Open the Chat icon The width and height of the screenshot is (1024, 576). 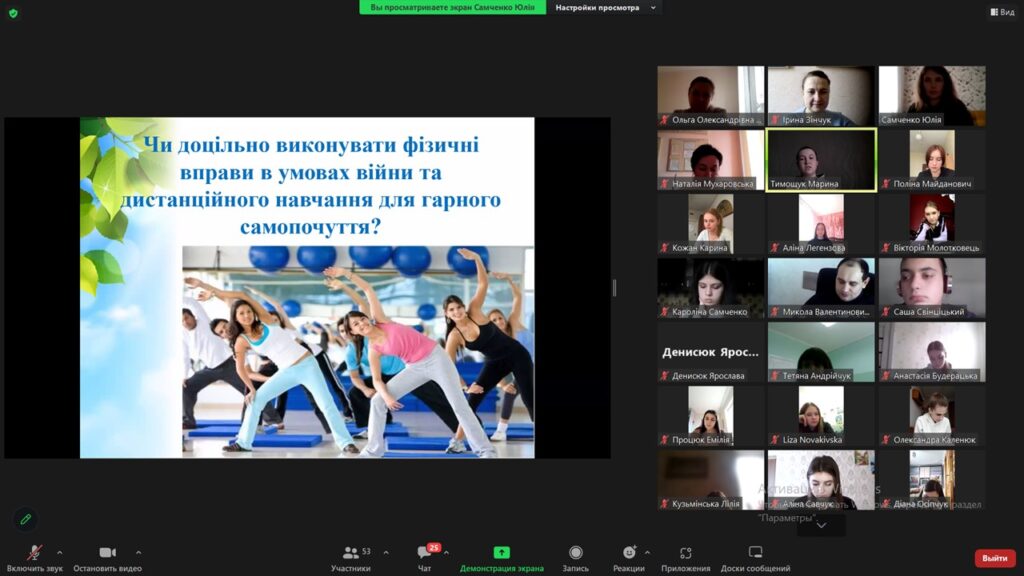point(425,553)
